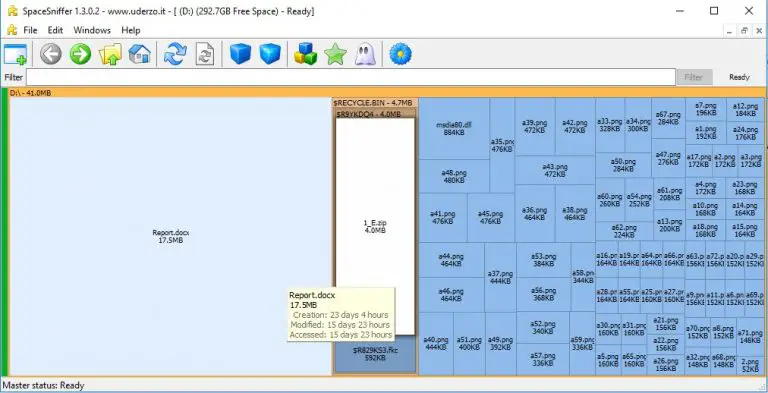Select the a38.png 464KB block
The width and height of the screenshot is (768, 393).
pos(575,213)
